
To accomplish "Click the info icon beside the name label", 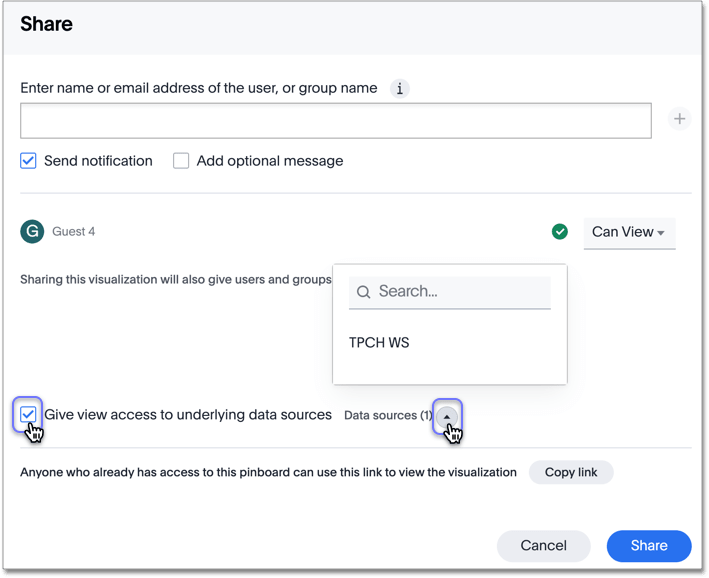I will (x=400, y=88).
